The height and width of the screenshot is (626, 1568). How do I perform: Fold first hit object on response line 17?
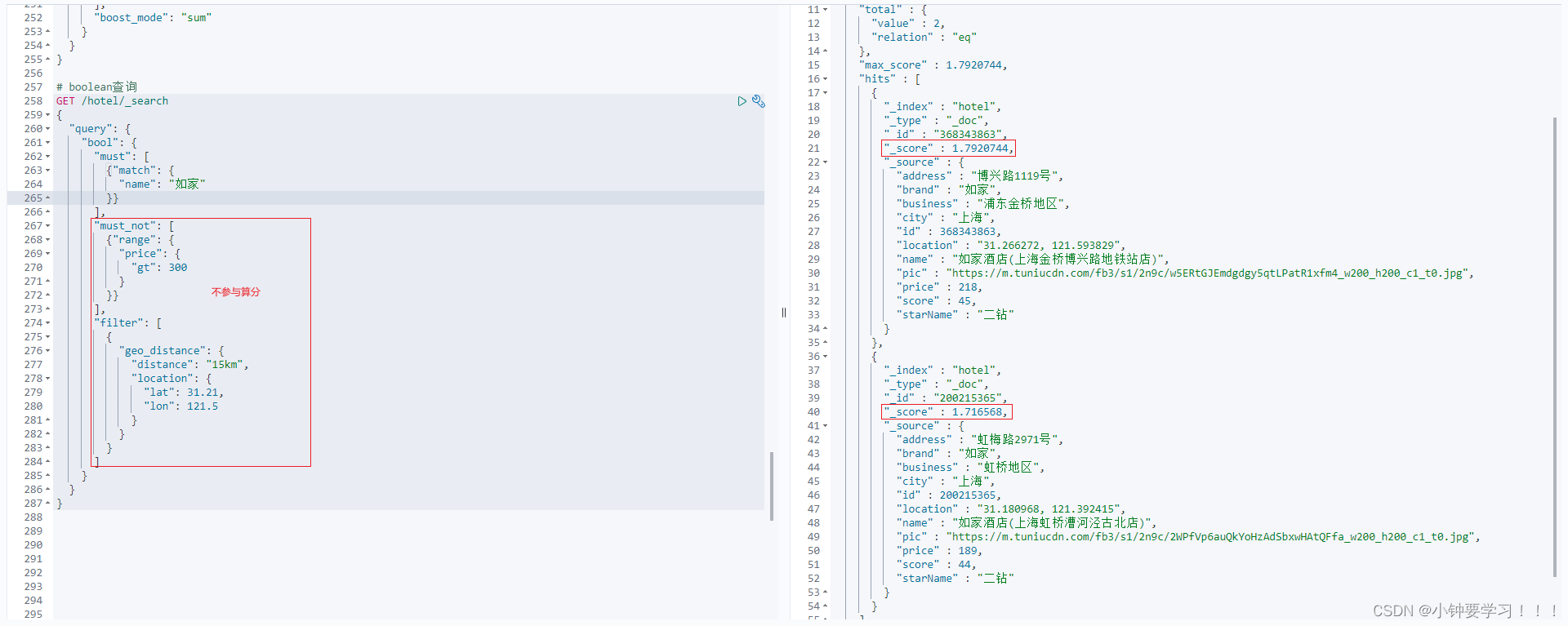(826, 93)
